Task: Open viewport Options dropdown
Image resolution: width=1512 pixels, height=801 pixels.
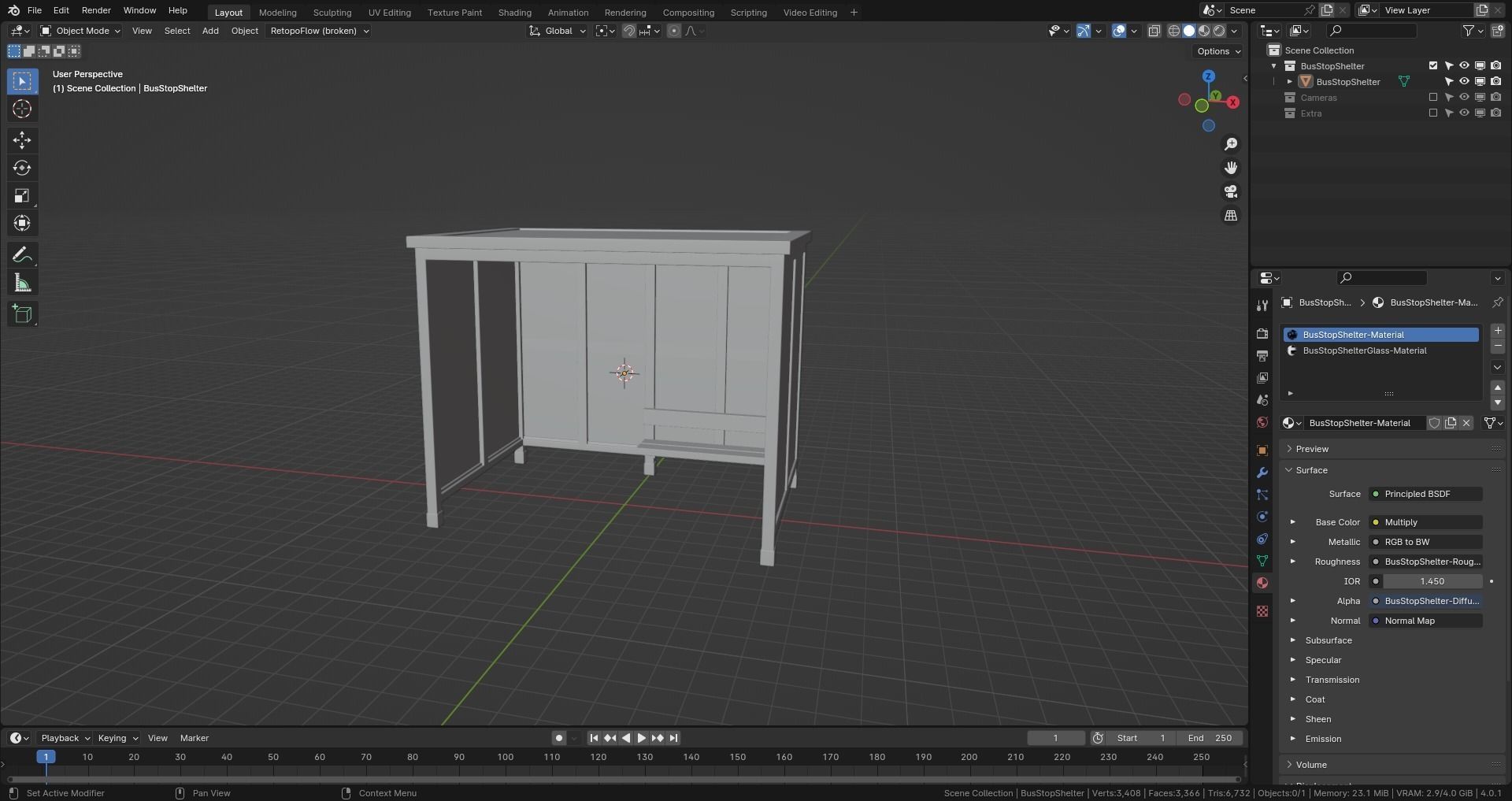Action: (1217, 51)
